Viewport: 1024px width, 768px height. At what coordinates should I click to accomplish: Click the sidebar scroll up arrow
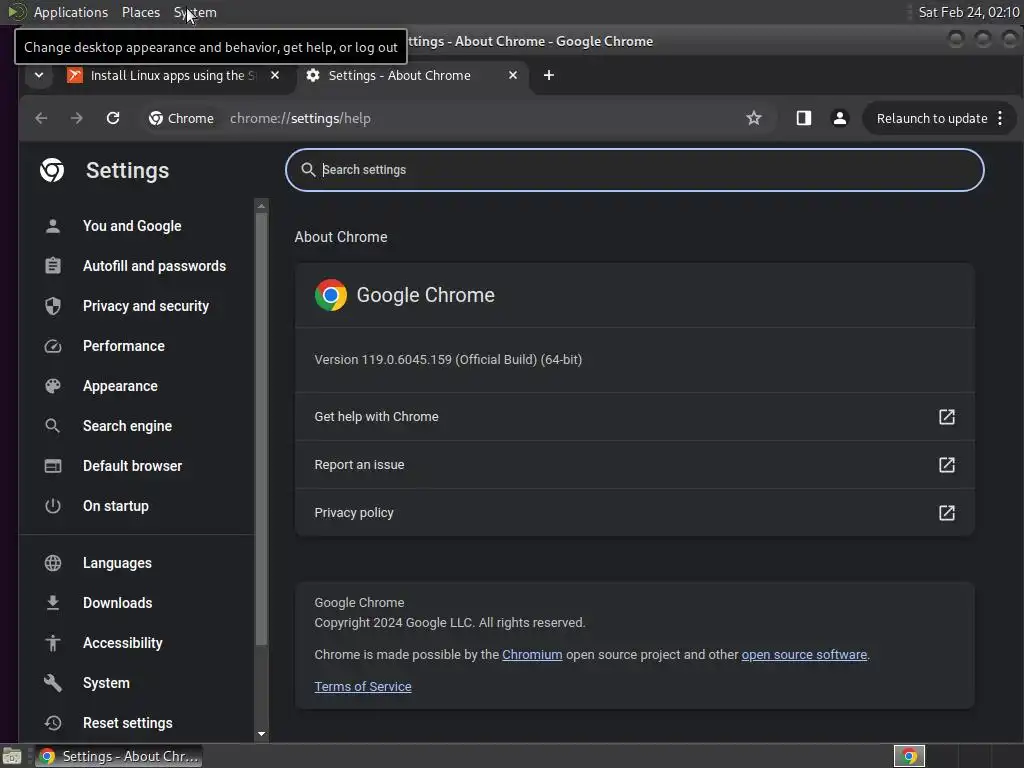pyautogui.click(x=261, y=206)
